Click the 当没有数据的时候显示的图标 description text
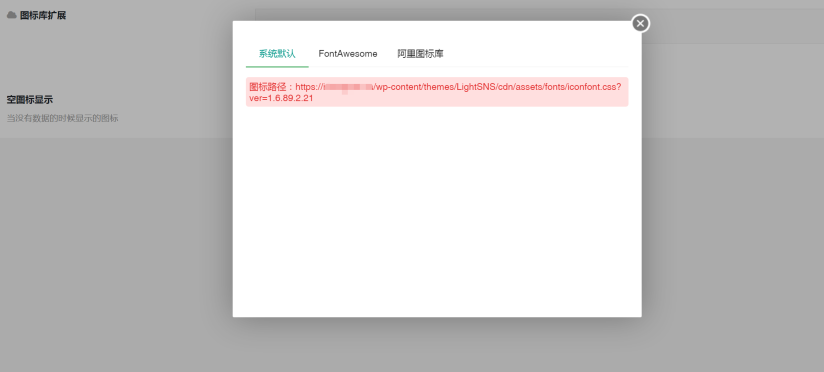The image size is (824, 372). (x=63, y=119)
